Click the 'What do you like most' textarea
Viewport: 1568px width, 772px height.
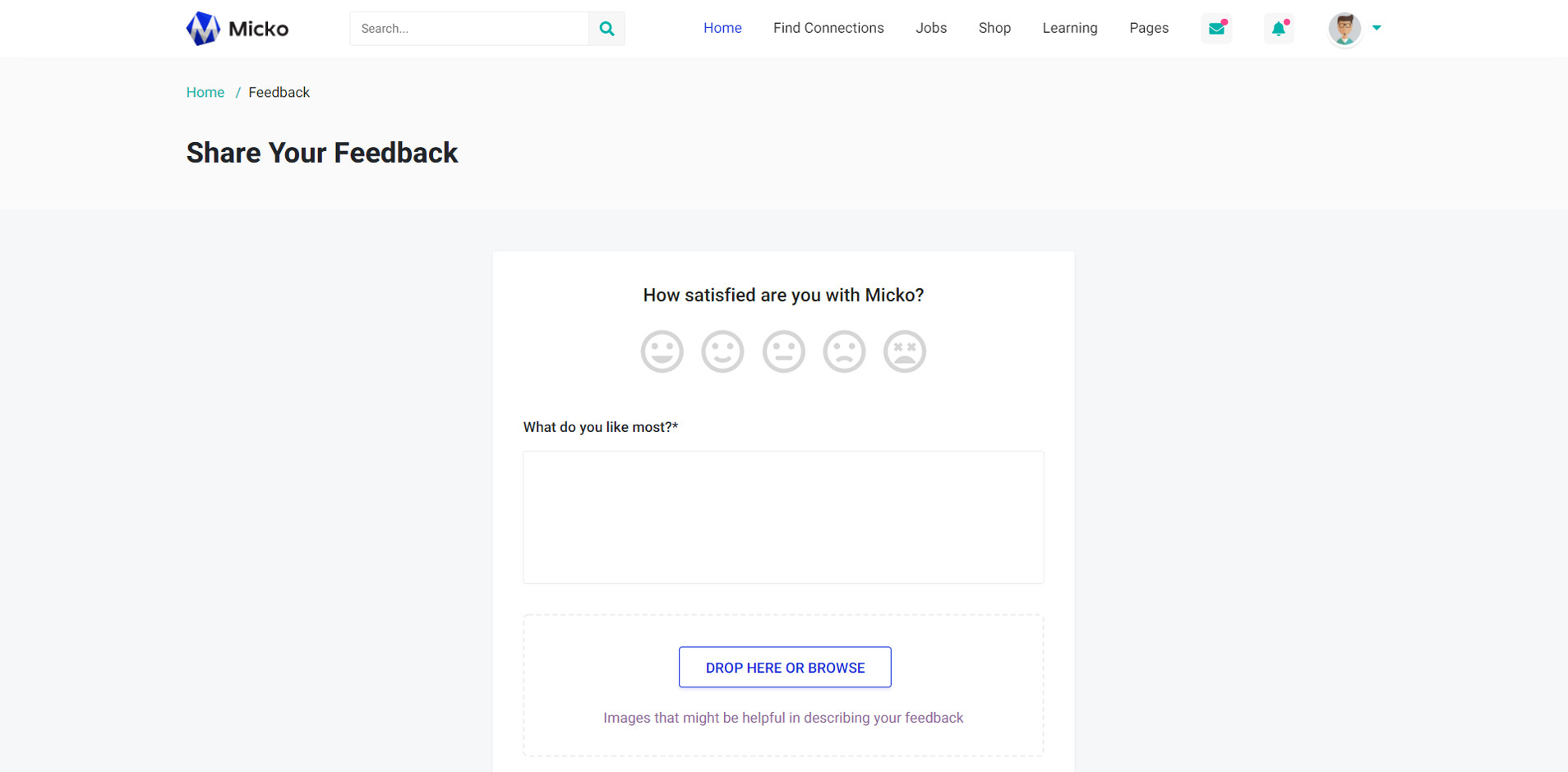pos(783,517)
